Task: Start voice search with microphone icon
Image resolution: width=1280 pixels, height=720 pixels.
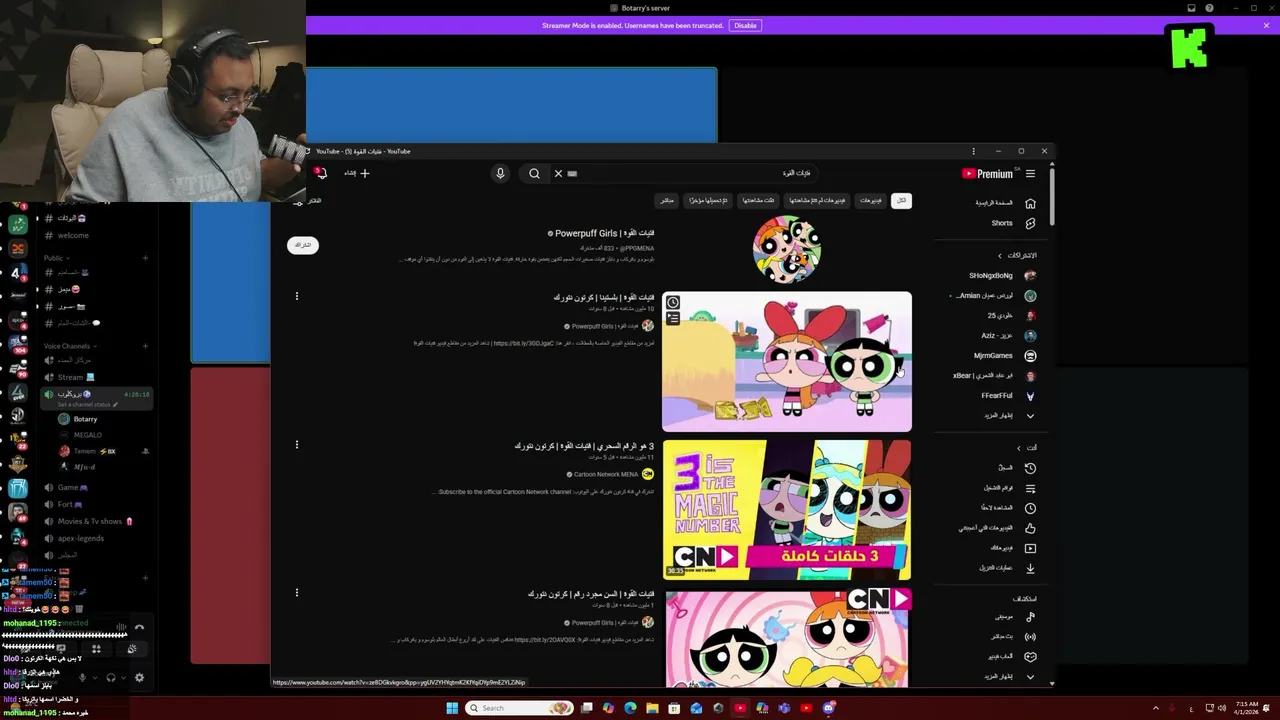Action: pyautogui.click(x=500, y=173)
